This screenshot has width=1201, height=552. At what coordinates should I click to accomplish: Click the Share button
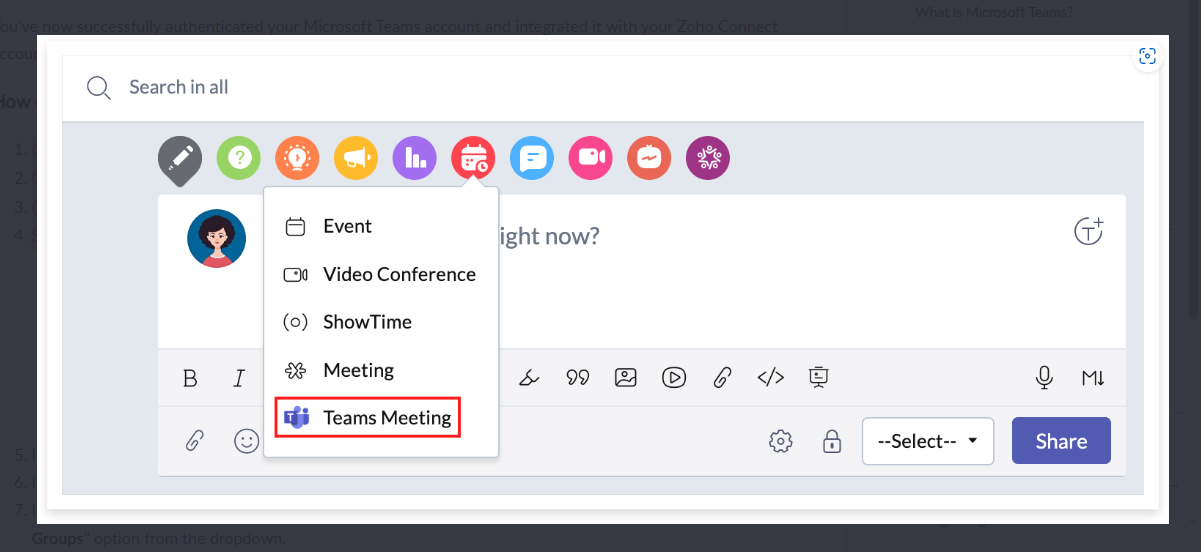[1061, 441]
